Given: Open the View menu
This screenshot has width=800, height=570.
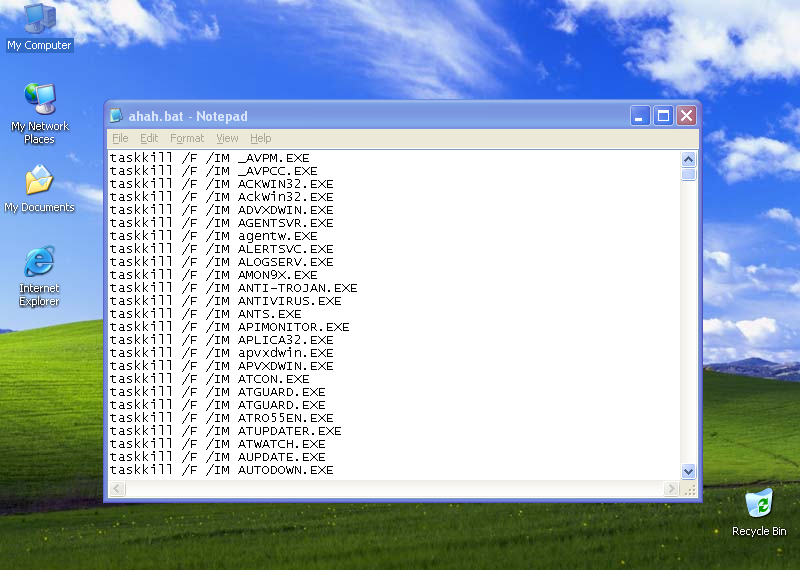Looking at the screenshot, I should [x=227, y=138].
